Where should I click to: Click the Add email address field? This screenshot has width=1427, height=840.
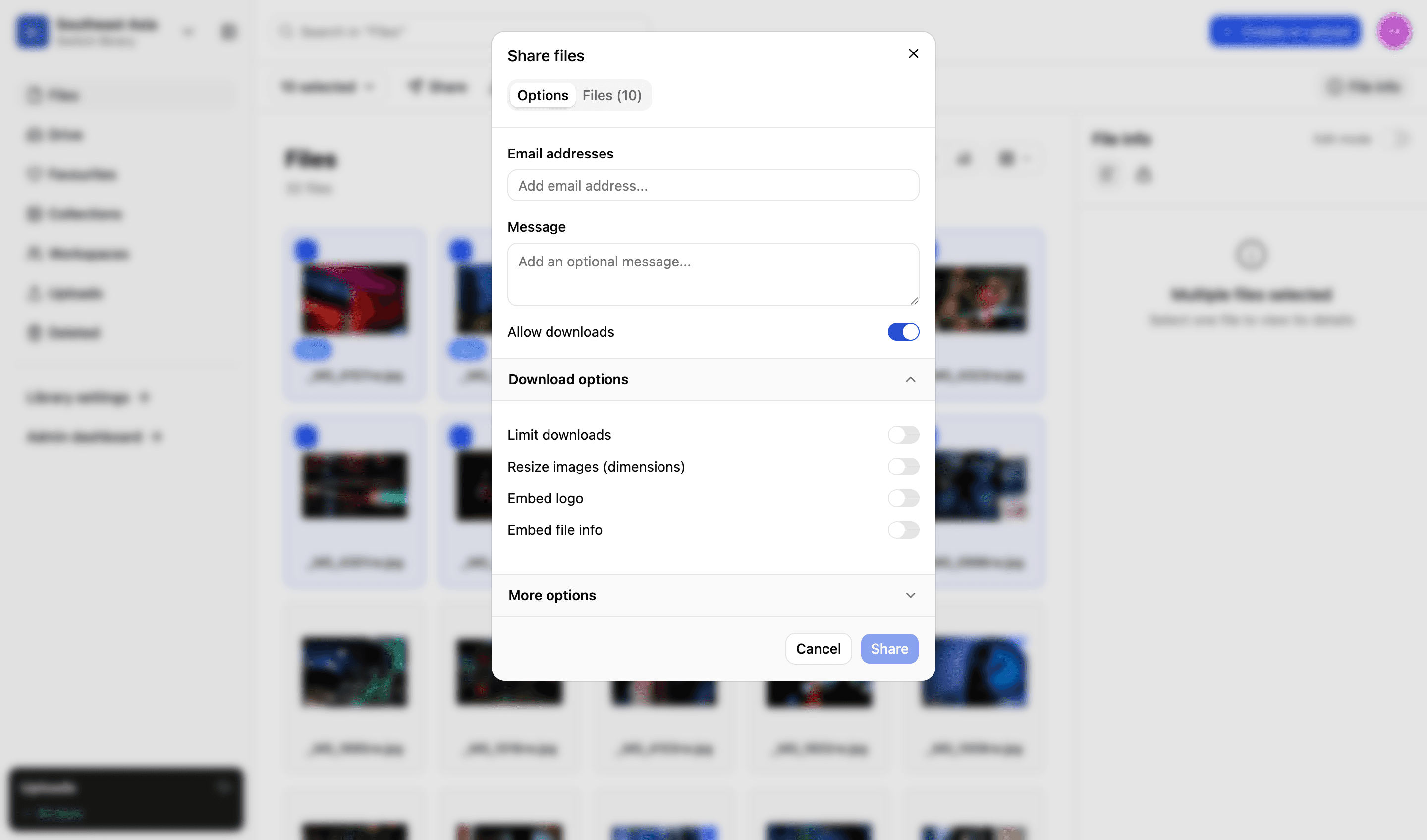(713, 186)
